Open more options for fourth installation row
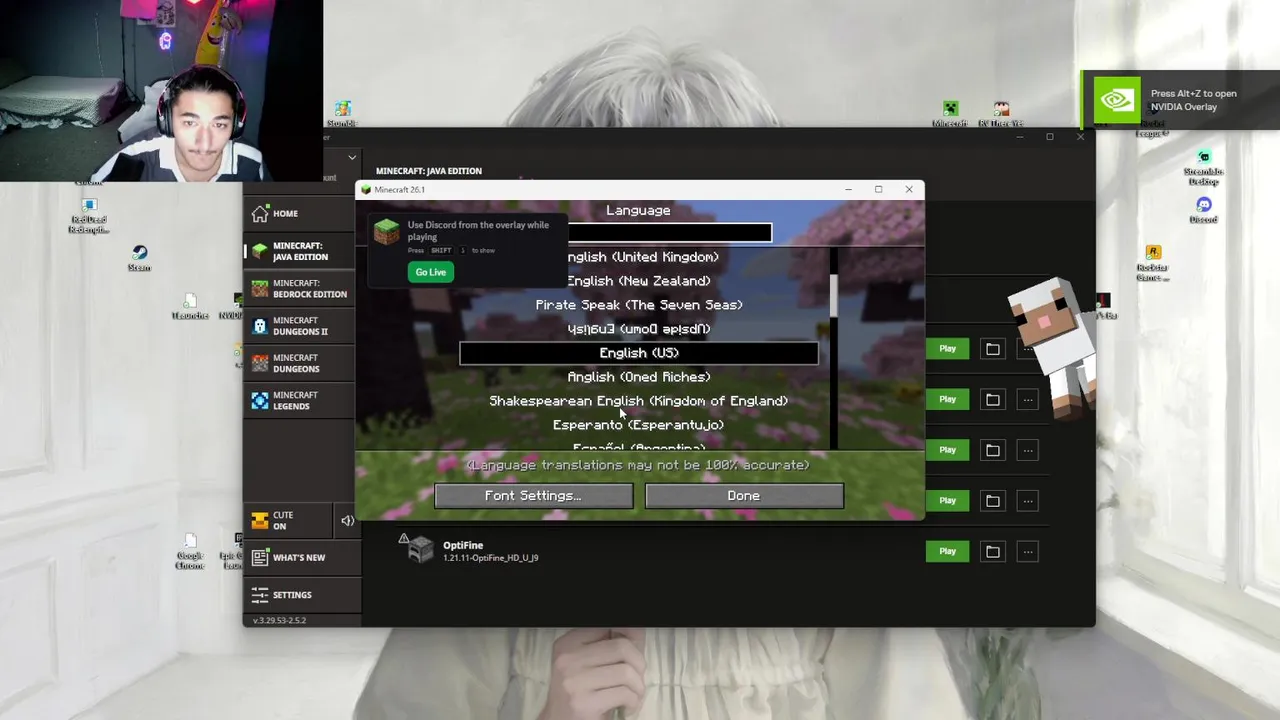The image size is (1280, 720). pos(1027,500)
